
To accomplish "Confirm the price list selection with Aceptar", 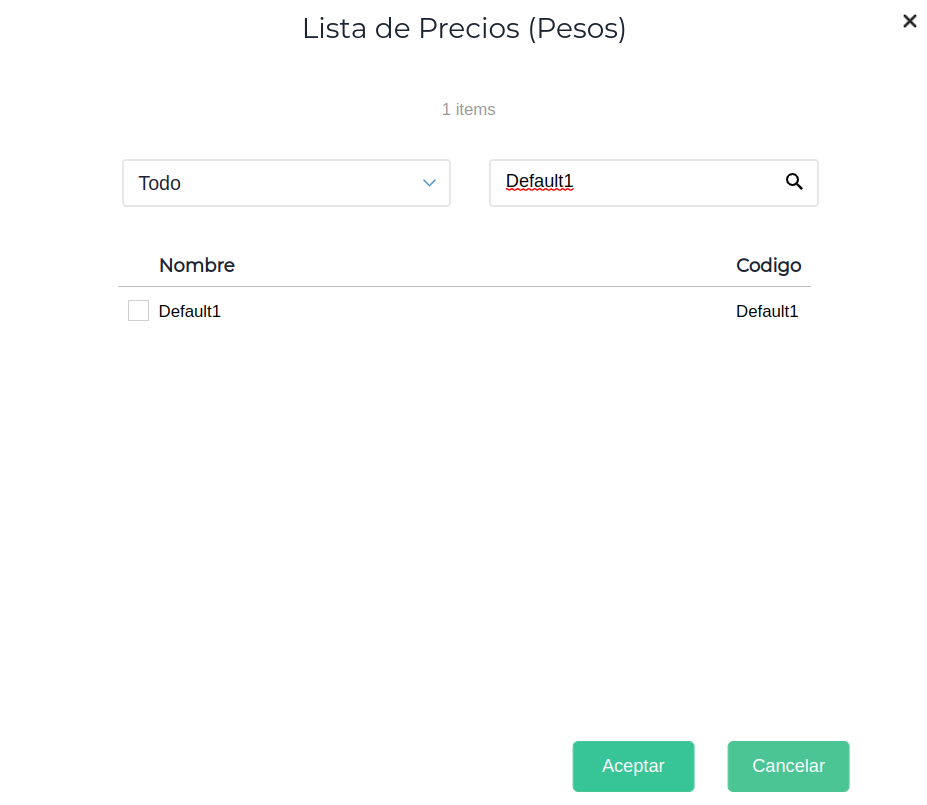I will point(633,766).
